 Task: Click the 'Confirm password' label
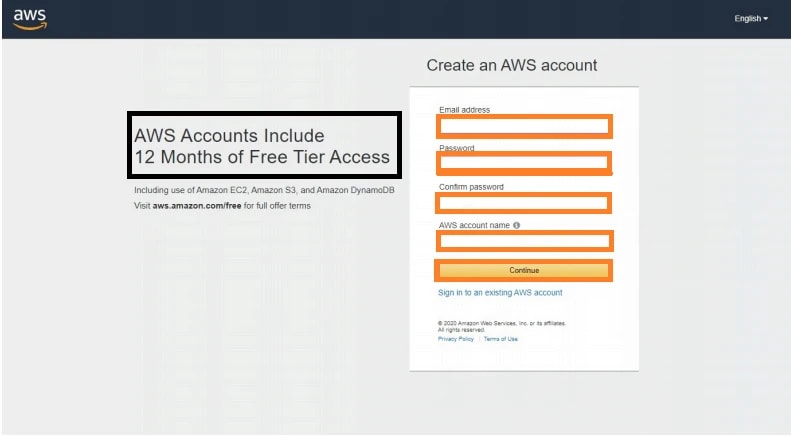(x=471, y=187)
